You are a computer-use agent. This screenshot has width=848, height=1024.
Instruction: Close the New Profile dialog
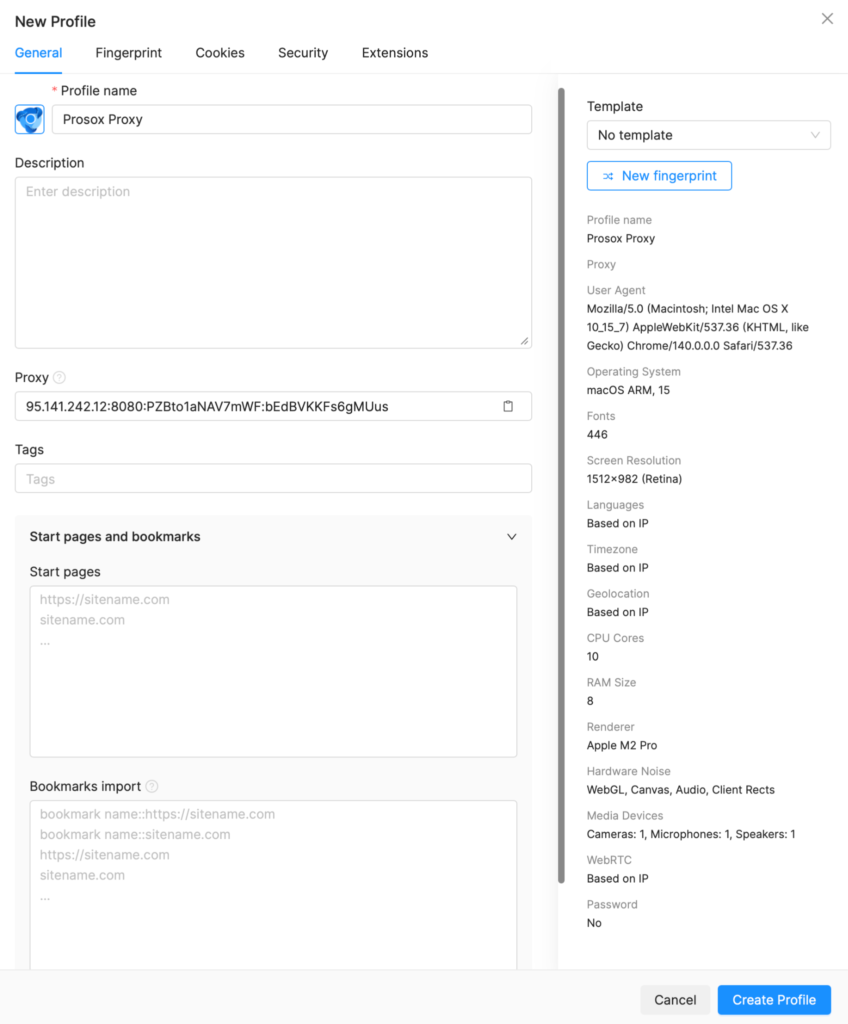pos(827,19)
